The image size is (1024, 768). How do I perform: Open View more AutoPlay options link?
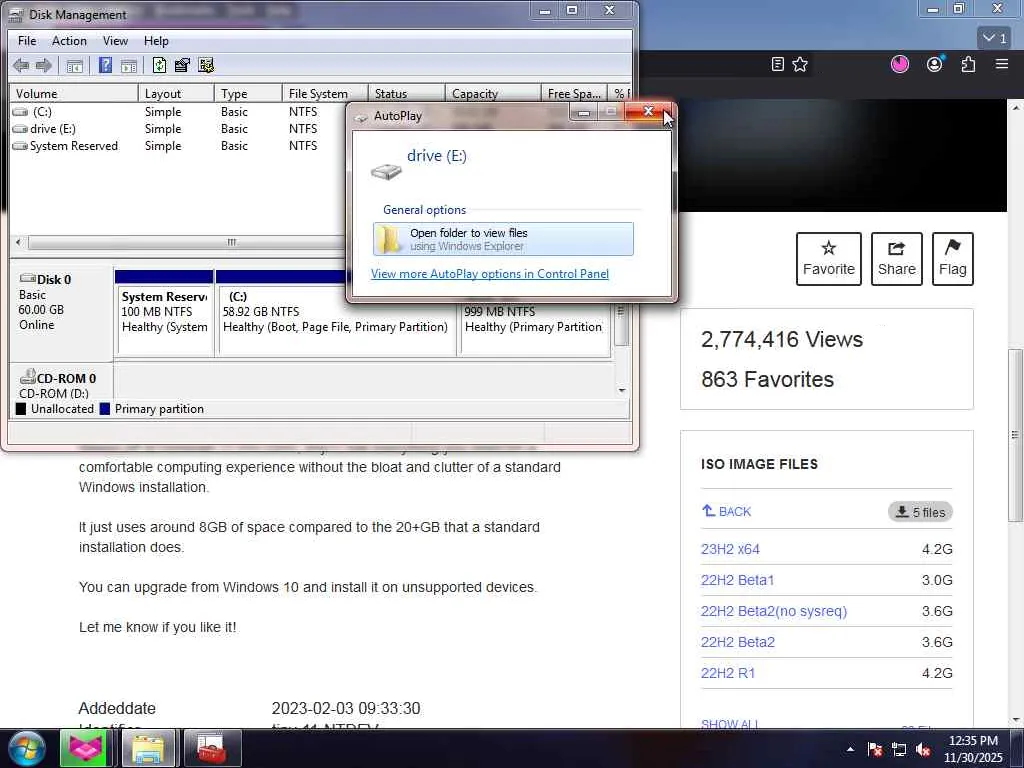(x=490, y=274)
